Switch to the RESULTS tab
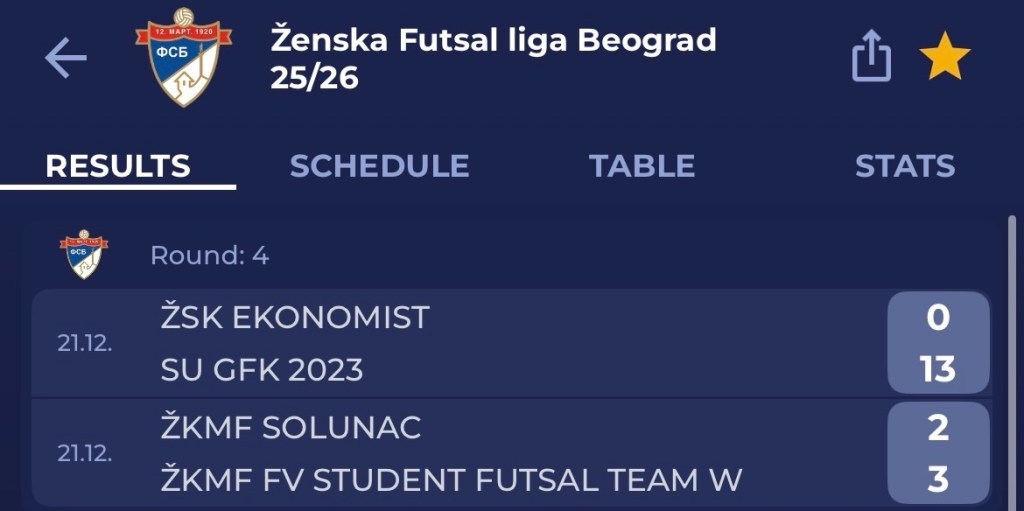 tap(118, 166)
